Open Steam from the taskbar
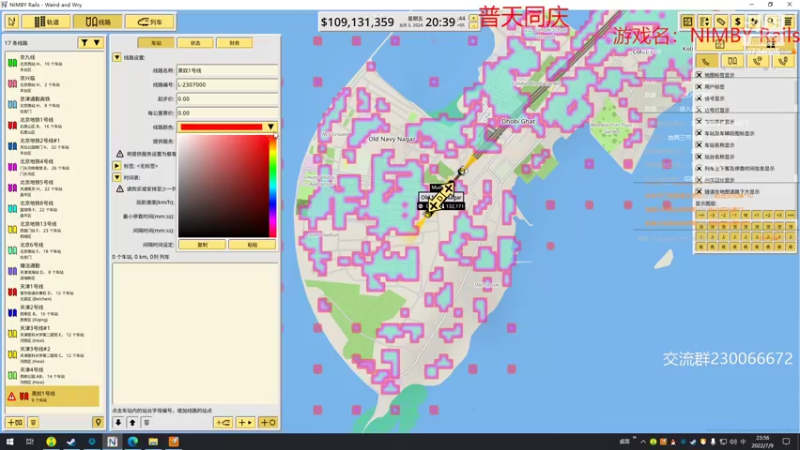 coord(71,441)
